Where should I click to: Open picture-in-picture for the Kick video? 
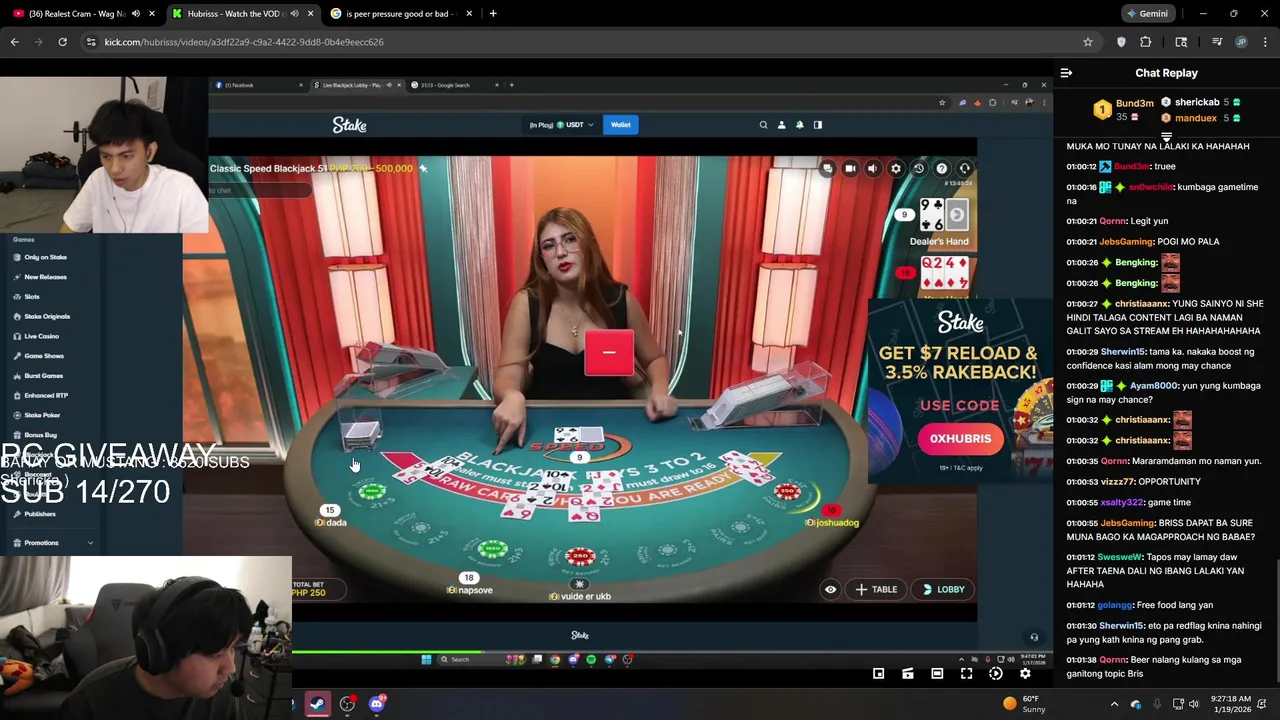coord(878,674)
